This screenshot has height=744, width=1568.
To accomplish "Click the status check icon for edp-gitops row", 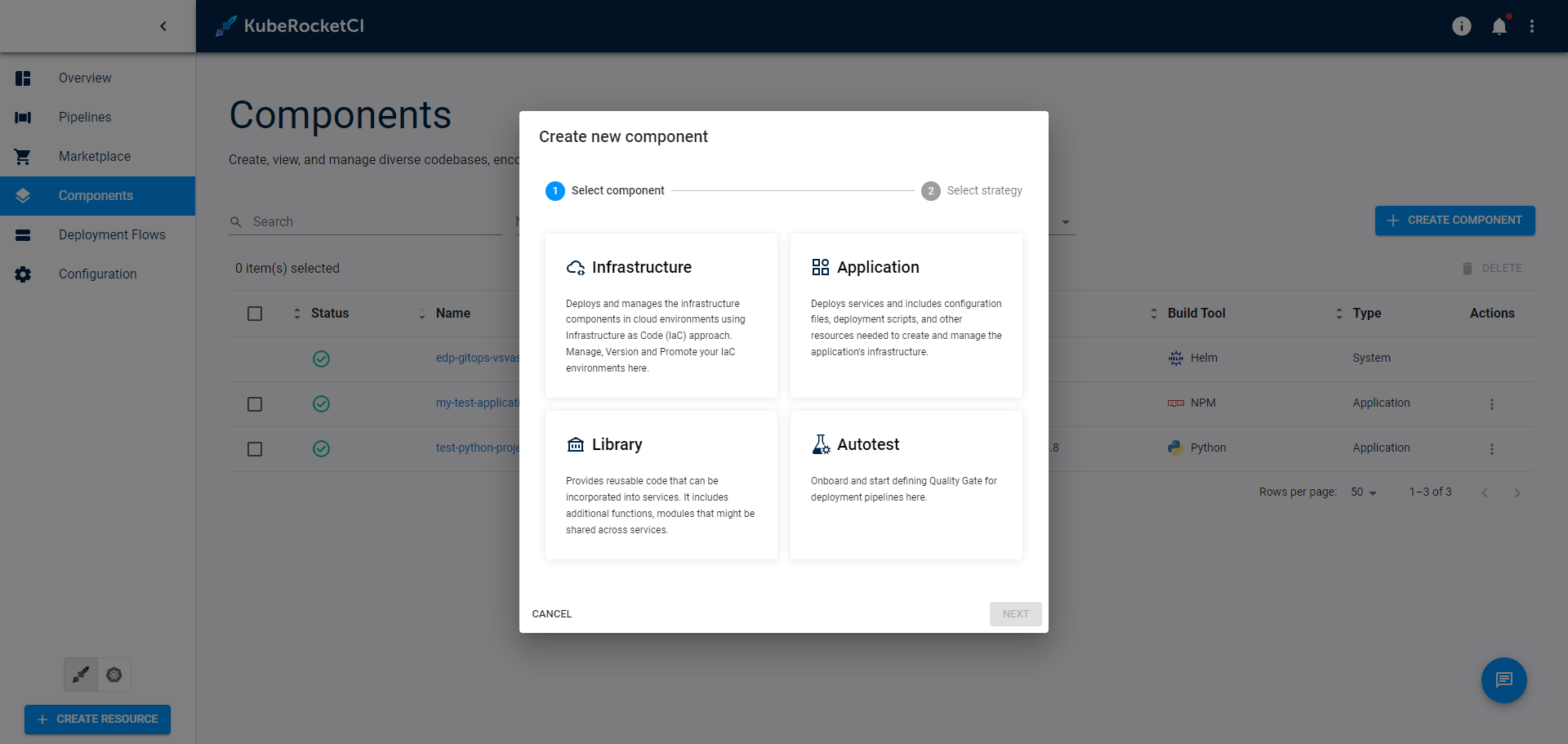I will tap(322, 359).
